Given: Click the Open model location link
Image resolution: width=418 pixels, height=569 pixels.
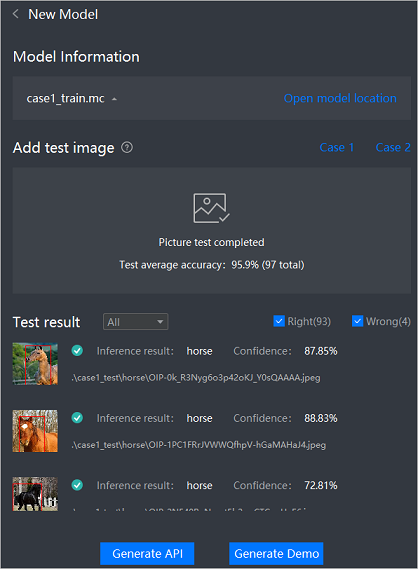Looking at the screenshot, I should click(340, 98).
